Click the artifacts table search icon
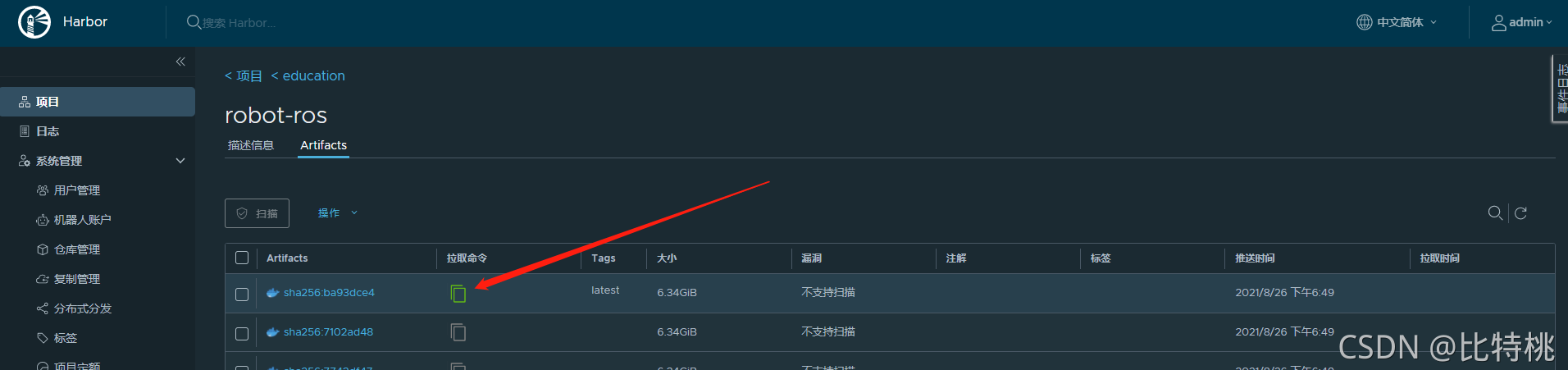Screen dimensions: 1568x370 (x=1495, y=213)
